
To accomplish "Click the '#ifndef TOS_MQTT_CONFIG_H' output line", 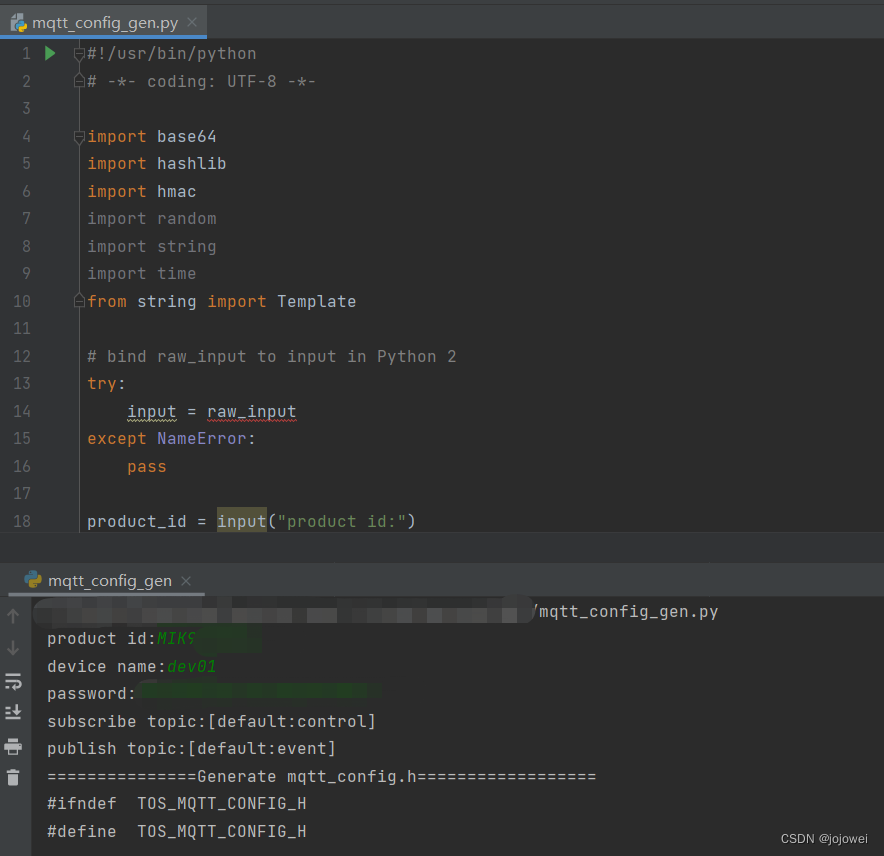I will click(176, 804).
